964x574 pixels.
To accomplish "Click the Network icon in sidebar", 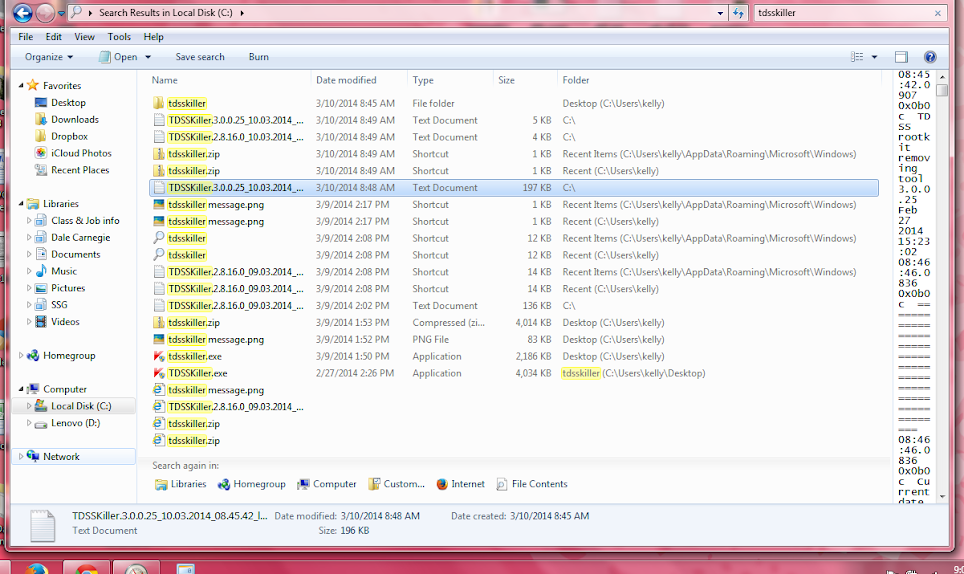I will (33, 456).
